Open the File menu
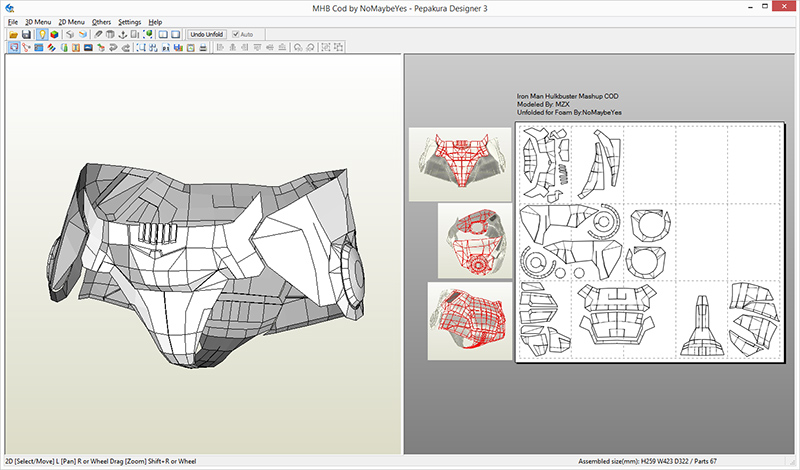Viewport: 800px width, 470px height. pos(13,22)
